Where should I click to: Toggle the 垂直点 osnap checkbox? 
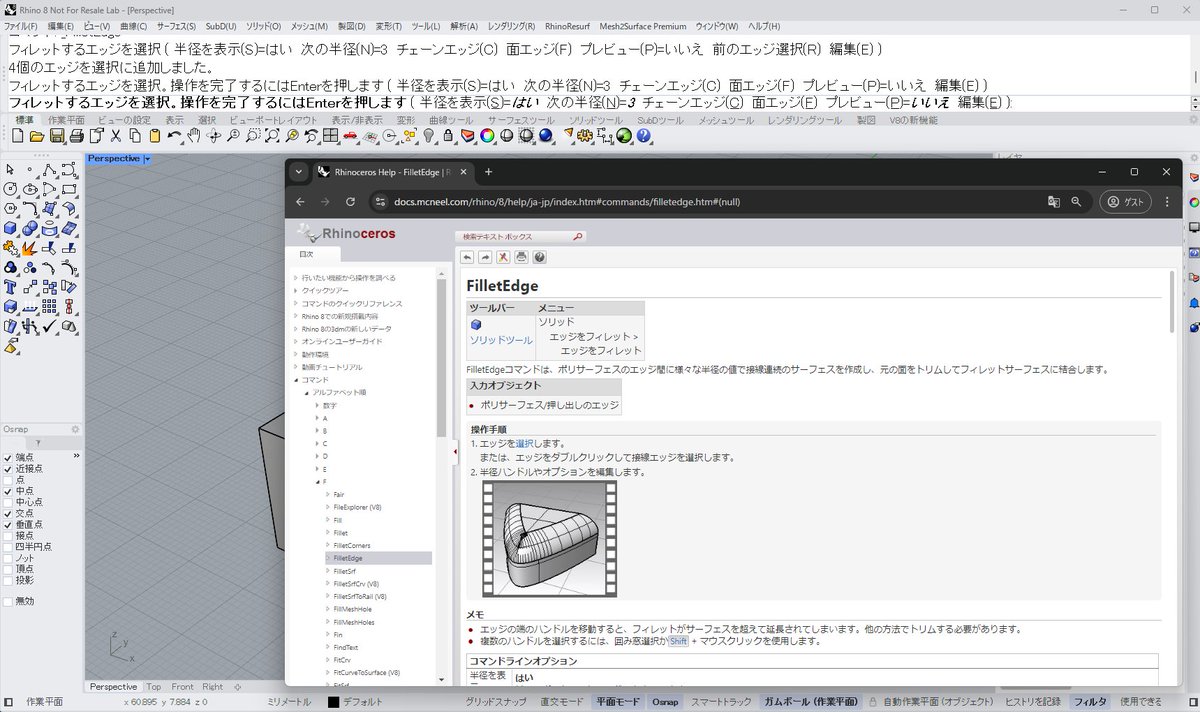tap(8, 524)
